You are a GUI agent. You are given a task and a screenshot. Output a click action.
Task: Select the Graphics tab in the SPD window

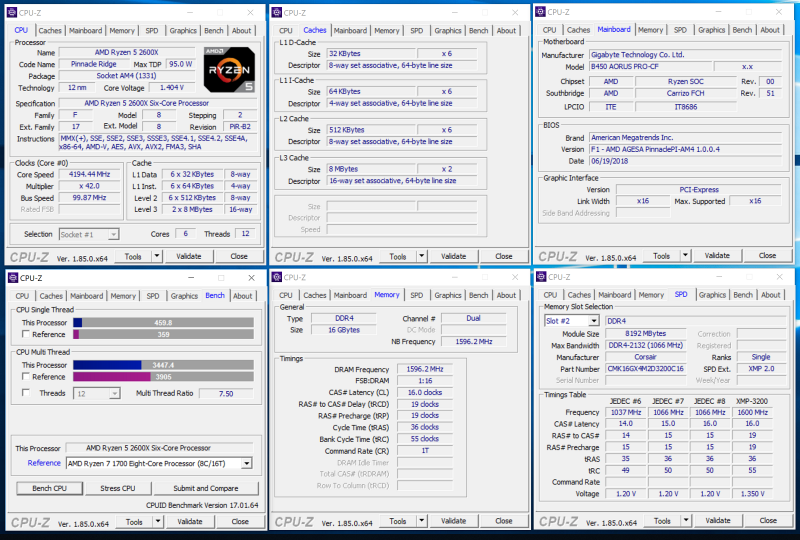712,295
